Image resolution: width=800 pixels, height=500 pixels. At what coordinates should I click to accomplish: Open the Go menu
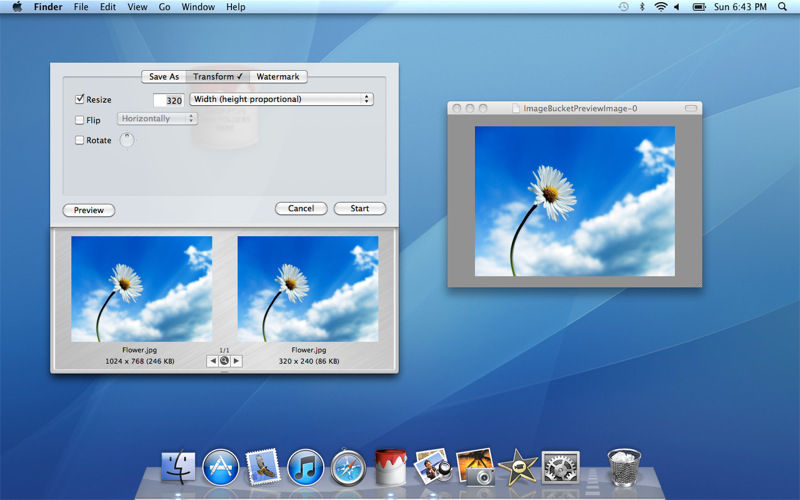(164, 7)
